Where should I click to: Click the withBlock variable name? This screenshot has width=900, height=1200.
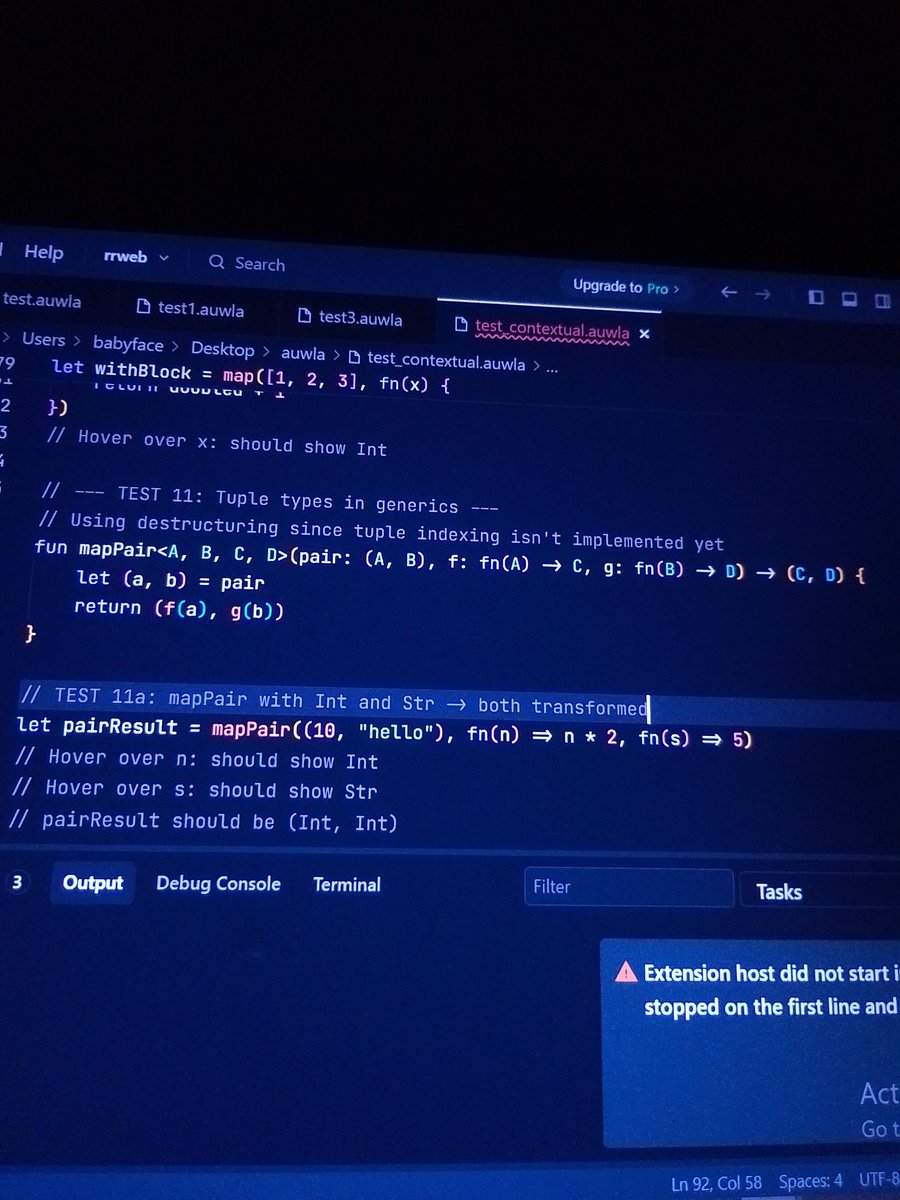[143, 371]
